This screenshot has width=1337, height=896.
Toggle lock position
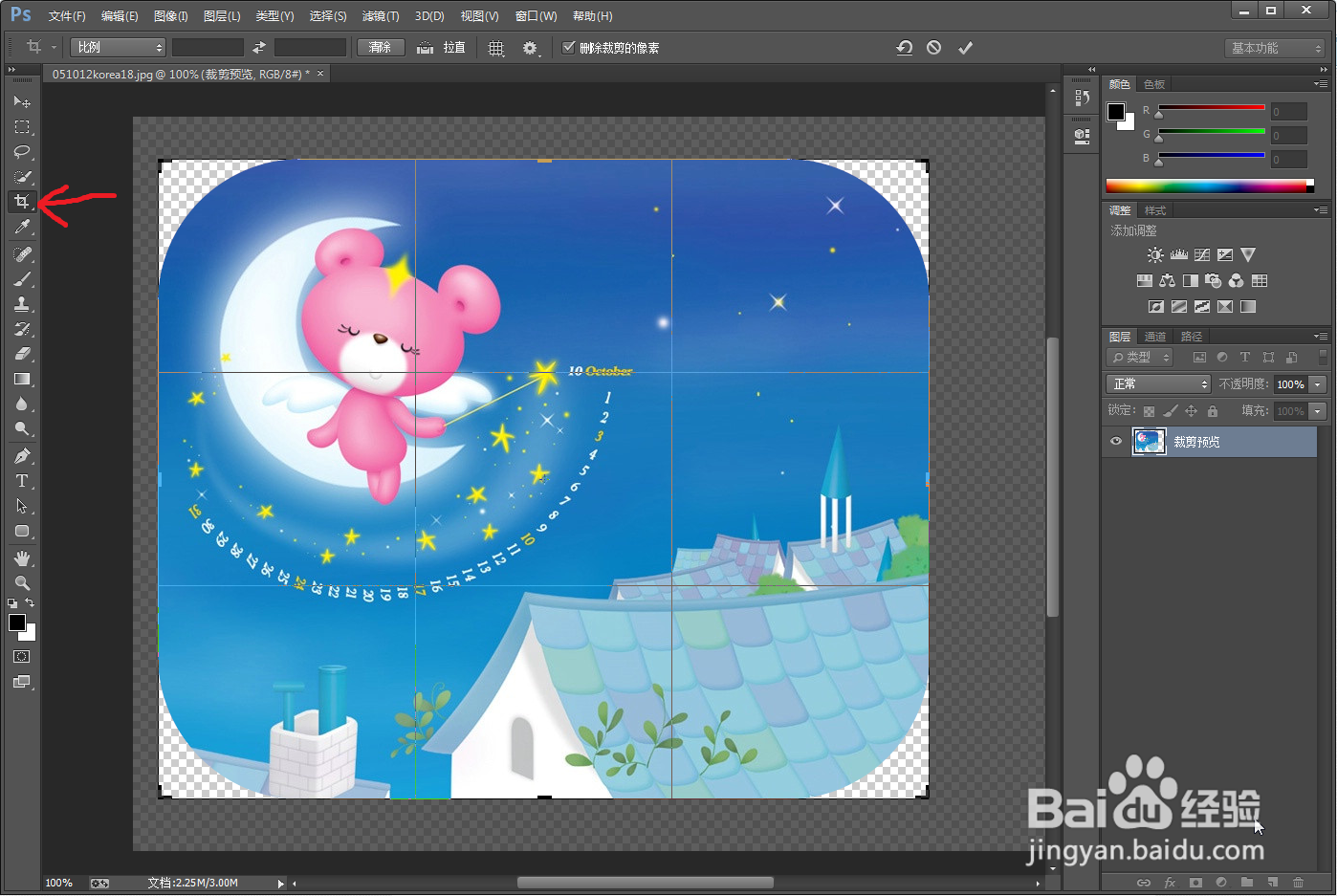pyautogui.click(x=1192, y=411)
